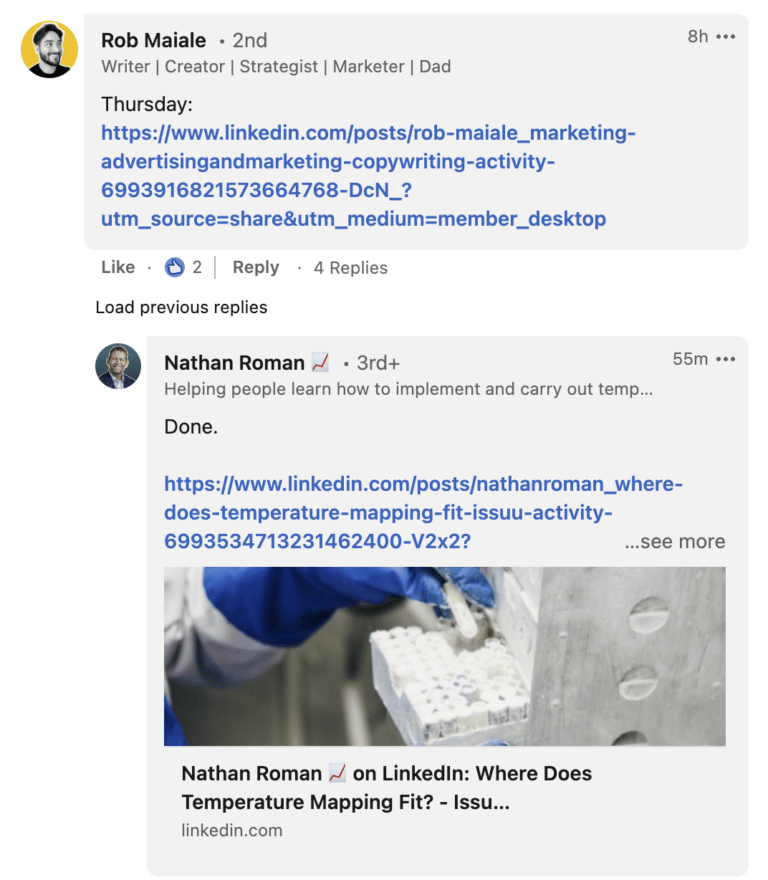Click the reaction count showing 2
The height and width of the screenshot is (880, 768).
(198, 267)
